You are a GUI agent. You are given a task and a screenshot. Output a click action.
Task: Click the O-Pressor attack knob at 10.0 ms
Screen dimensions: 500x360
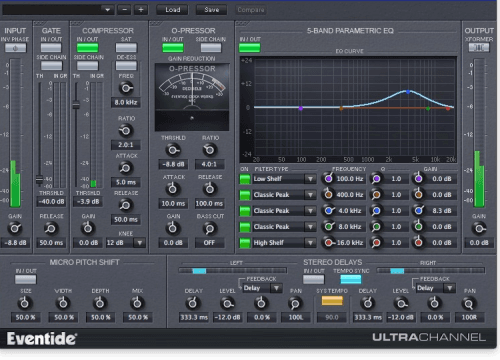click(x=173, y=189)
